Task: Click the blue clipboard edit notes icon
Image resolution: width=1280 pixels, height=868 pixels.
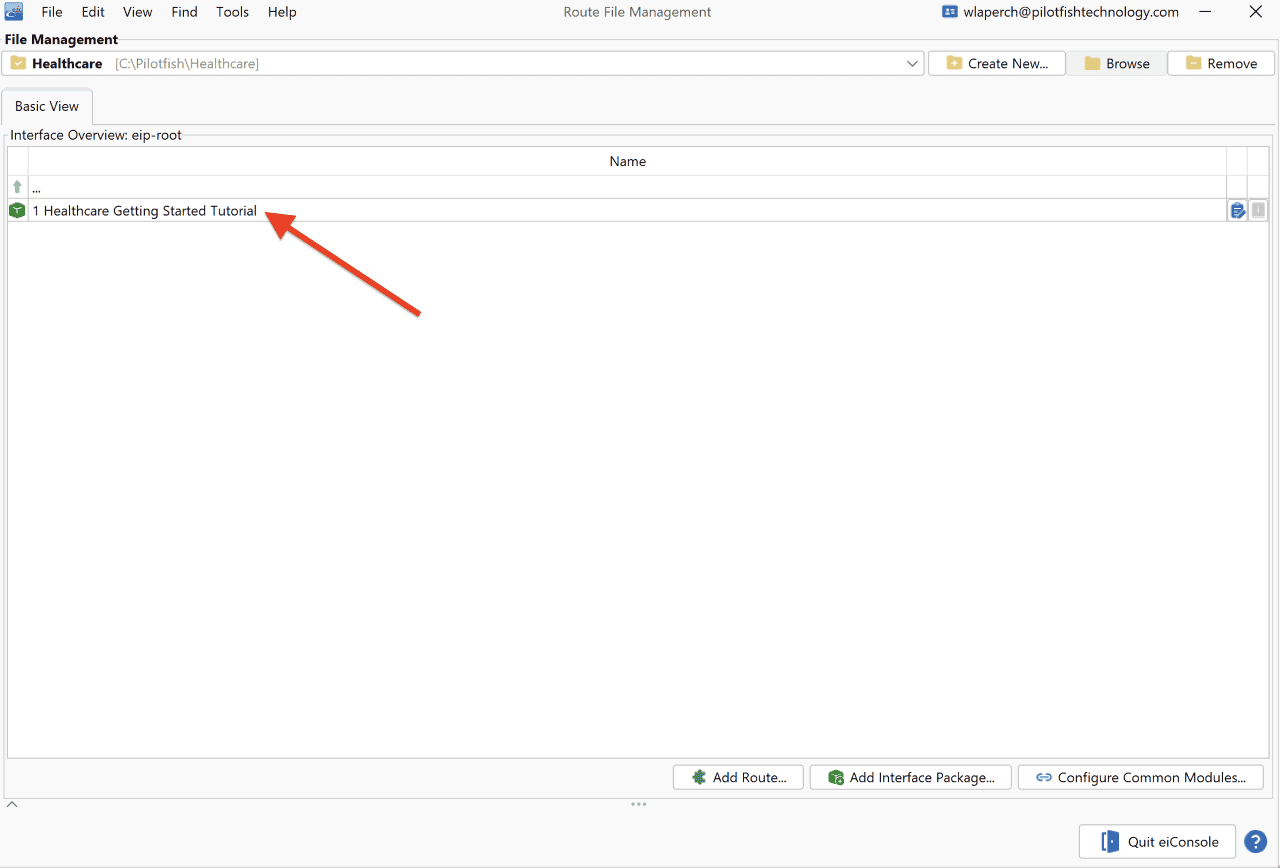Action: click(x=1238, y=210)
